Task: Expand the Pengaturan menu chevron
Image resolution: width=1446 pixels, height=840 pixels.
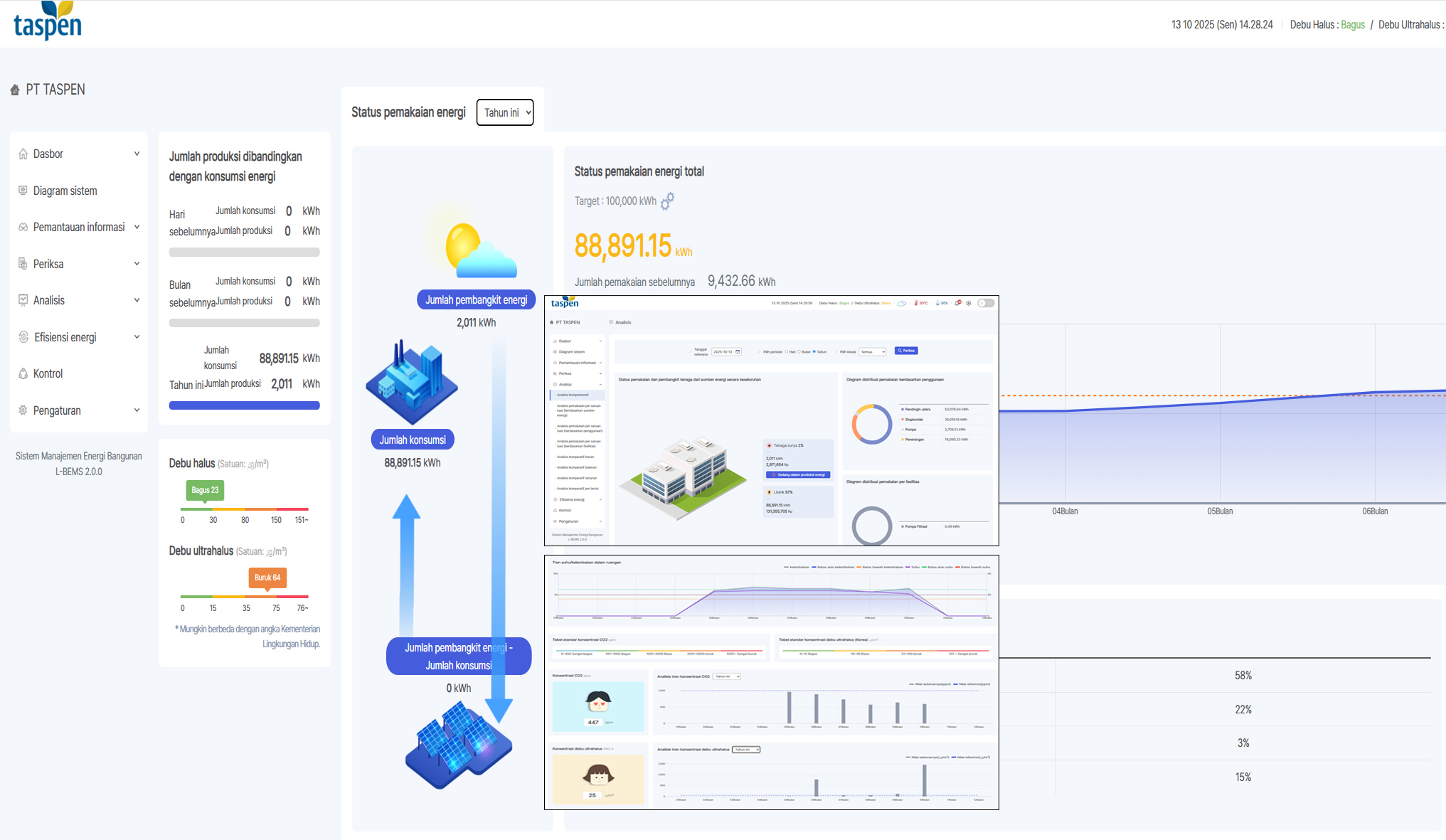Action: tap(137, 410)
